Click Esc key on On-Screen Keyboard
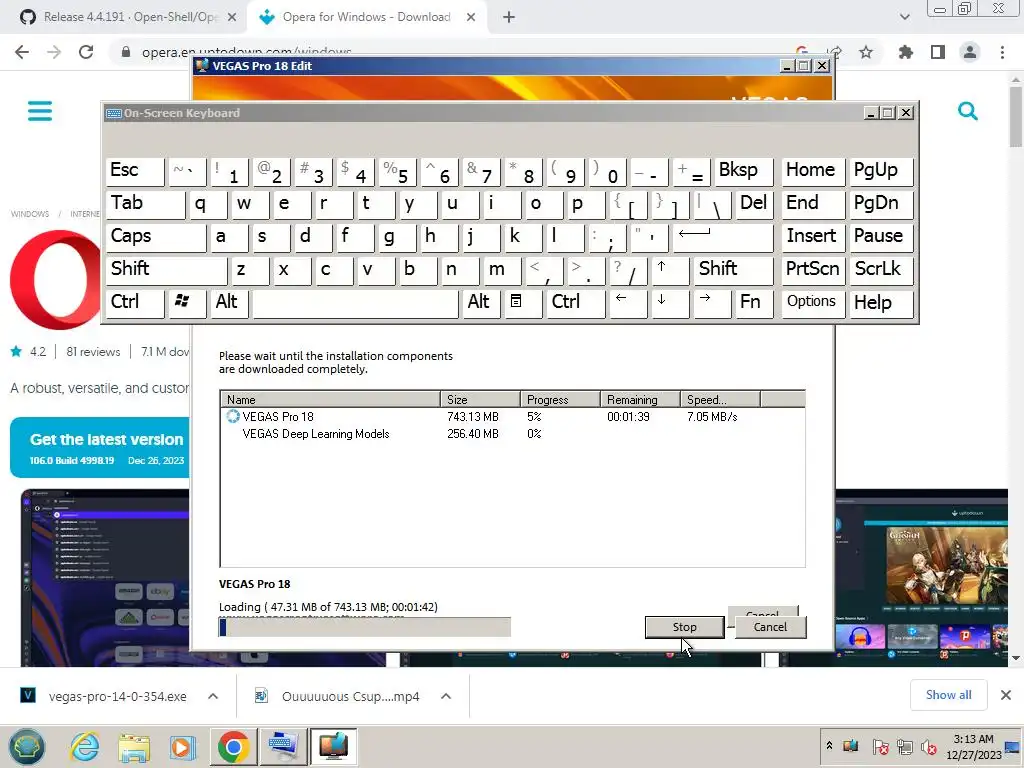This screenshot has width=1024, height=768. 135,171
